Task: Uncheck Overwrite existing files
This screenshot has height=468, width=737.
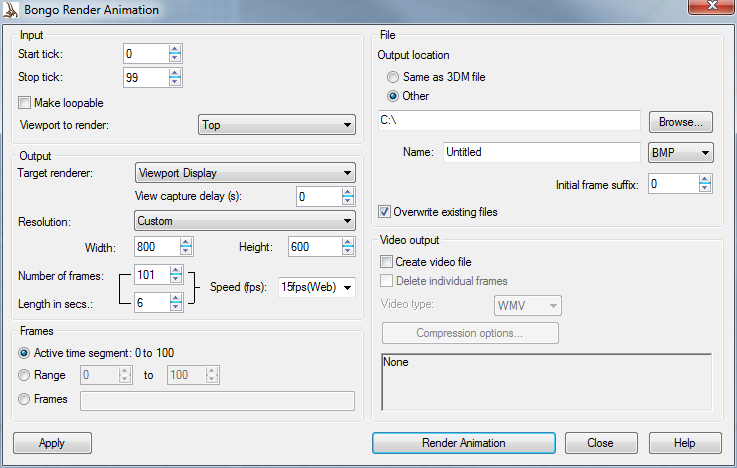Action: (384, 211)
